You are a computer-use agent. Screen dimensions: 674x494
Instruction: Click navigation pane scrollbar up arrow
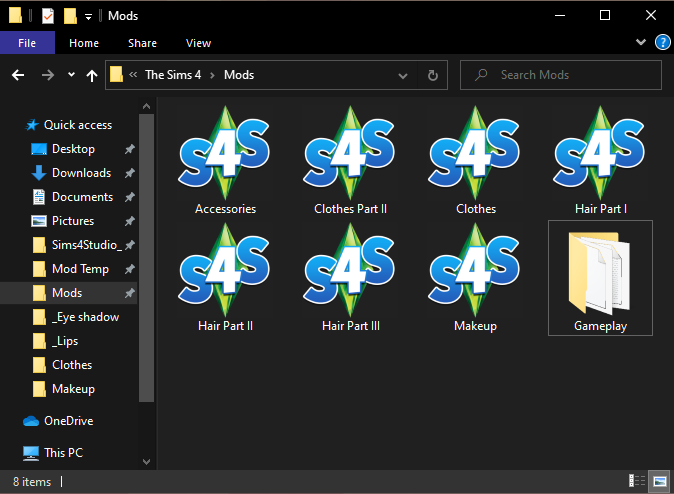(x=146, y=106)
